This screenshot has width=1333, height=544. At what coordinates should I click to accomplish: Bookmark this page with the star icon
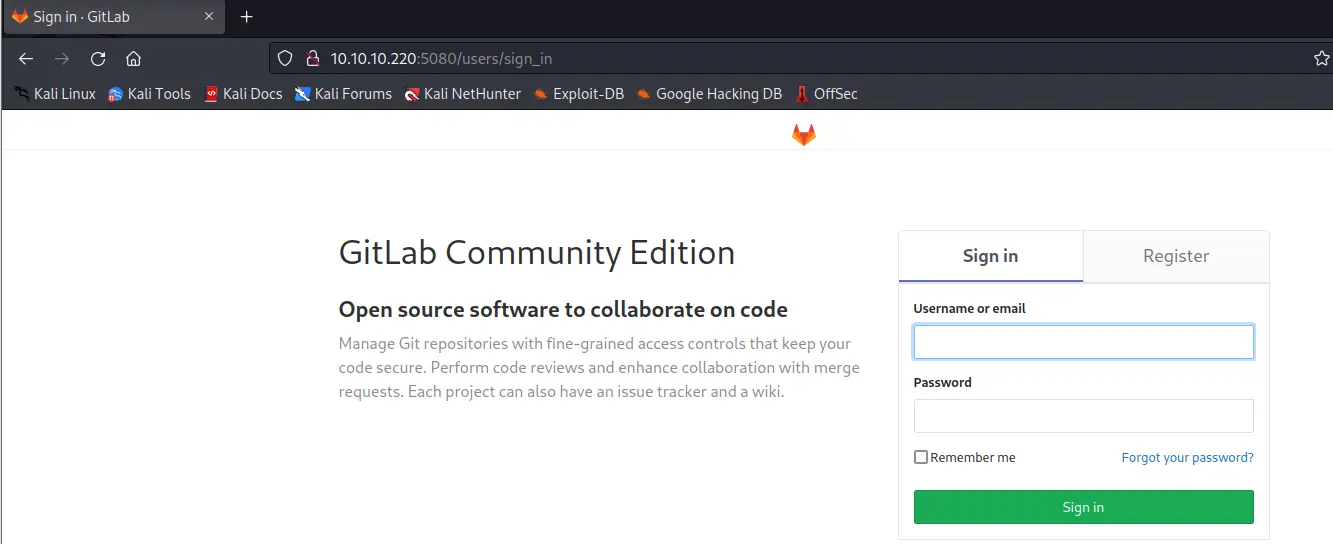(x=1321, y=58)
